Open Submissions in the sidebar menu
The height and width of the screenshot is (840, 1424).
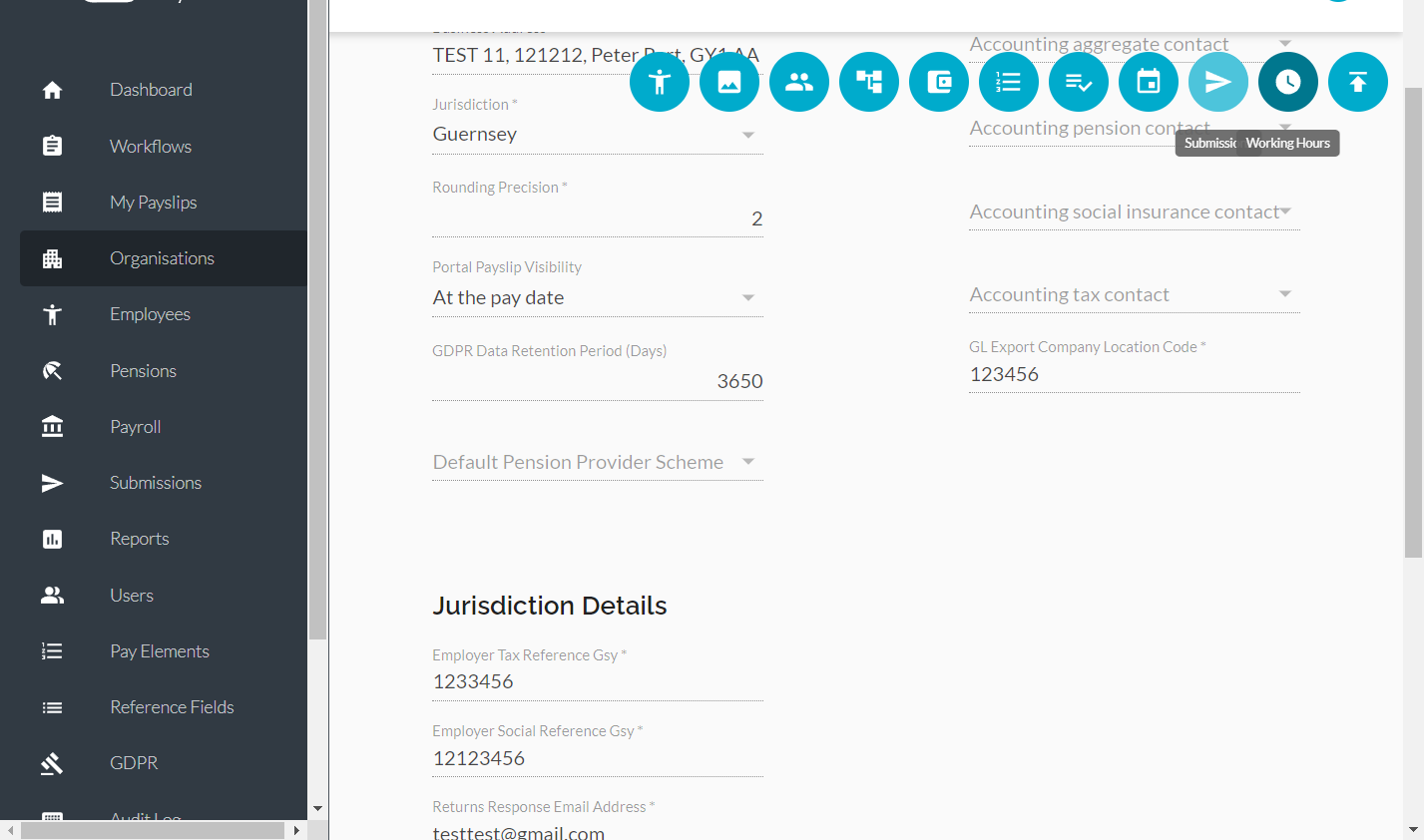(x=164, y=483)
